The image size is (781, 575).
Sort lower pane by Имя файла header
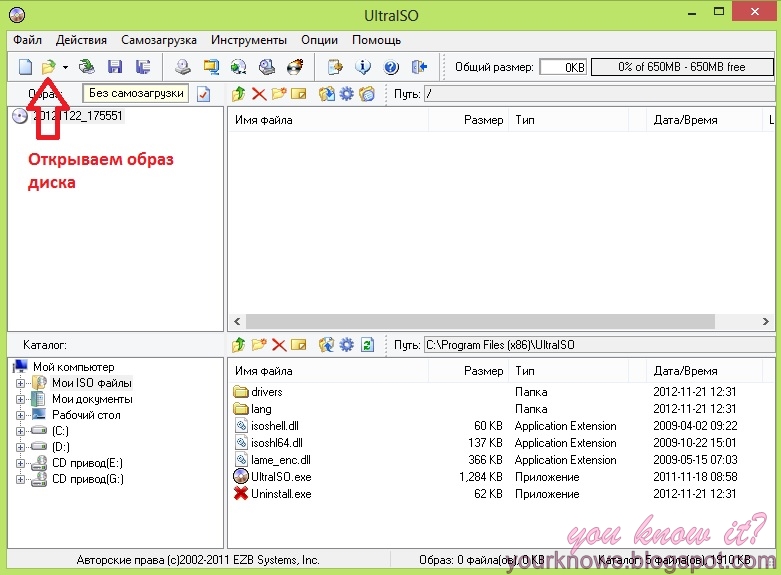[x=329, y=371]
